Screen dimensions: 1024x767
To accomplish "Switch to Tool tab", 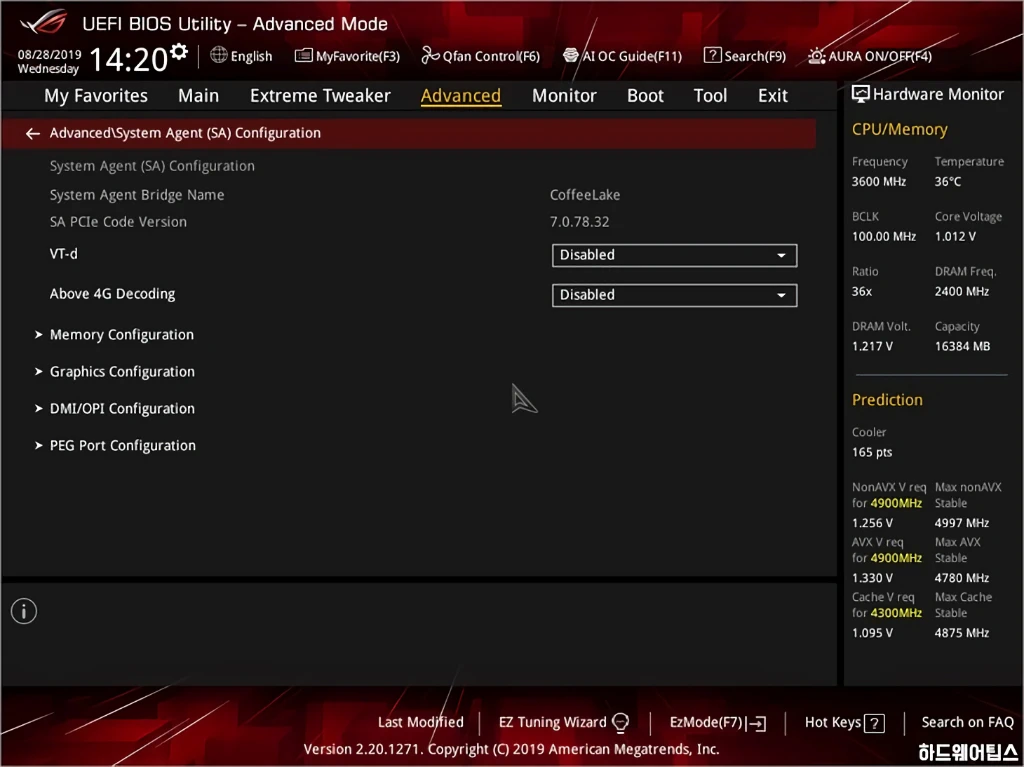I will 710,96.
